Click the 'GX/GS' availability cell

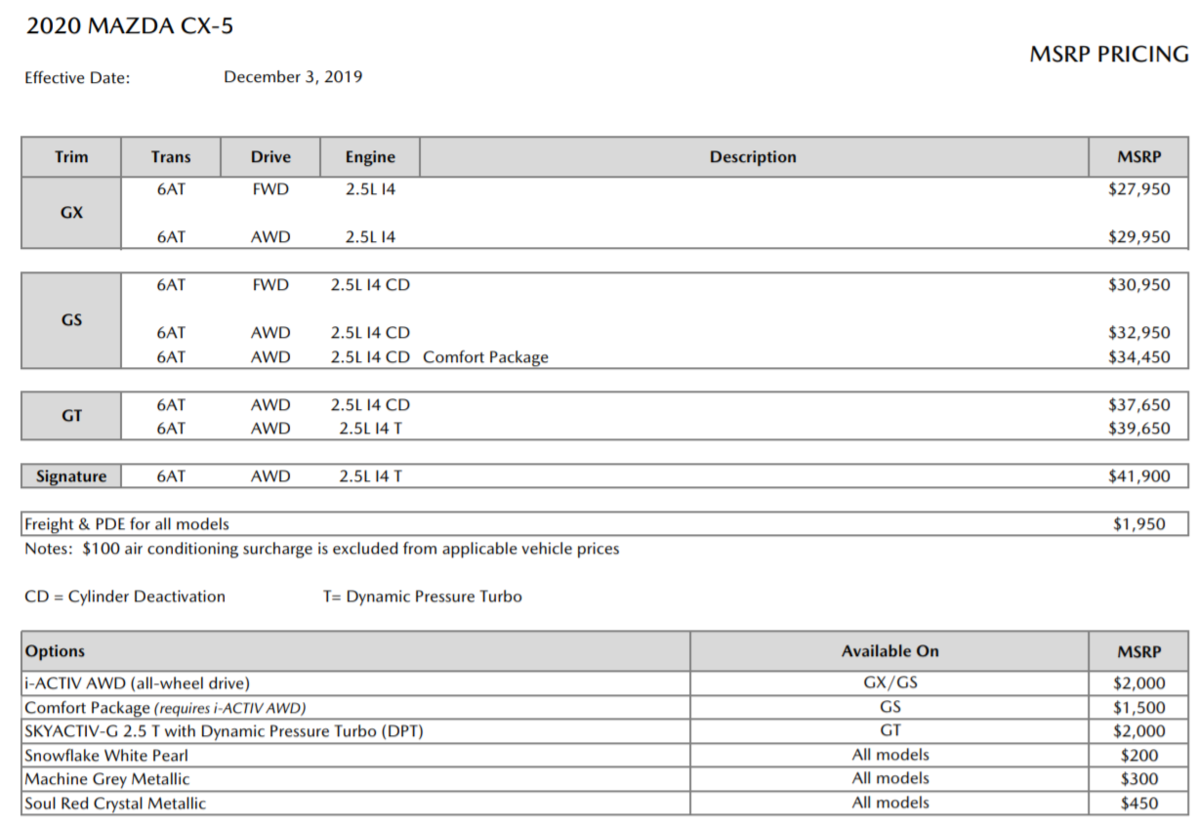click(890, 683)
